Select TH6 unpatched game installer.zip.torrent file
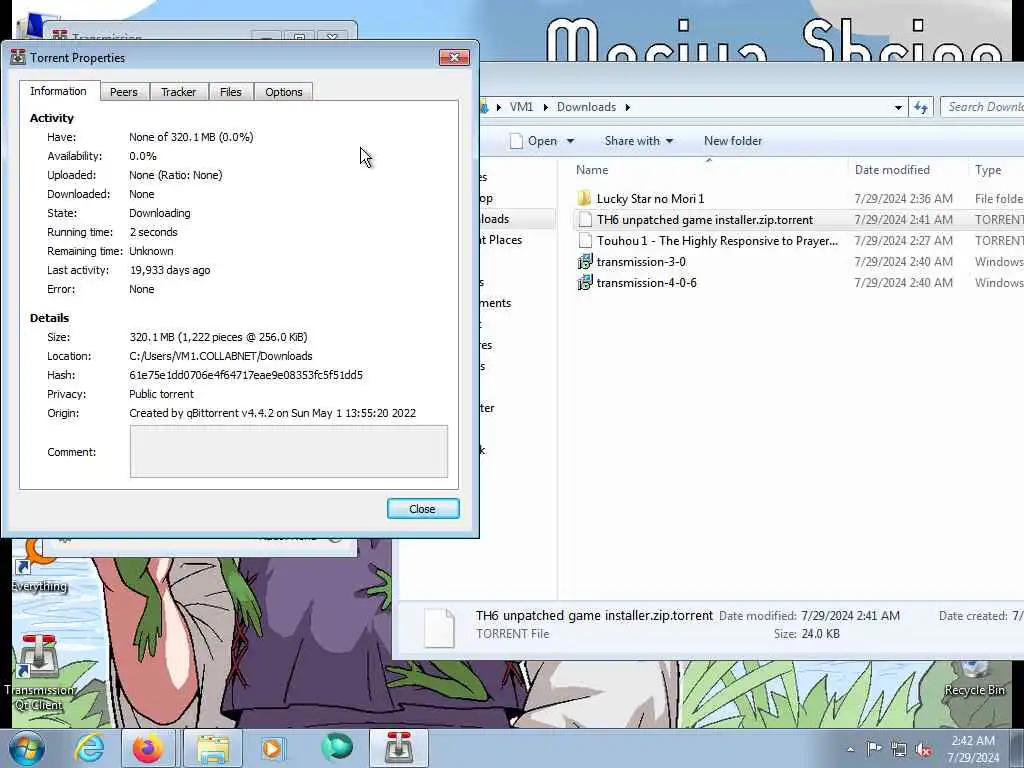1024x768 pixels. coord(705,219)
